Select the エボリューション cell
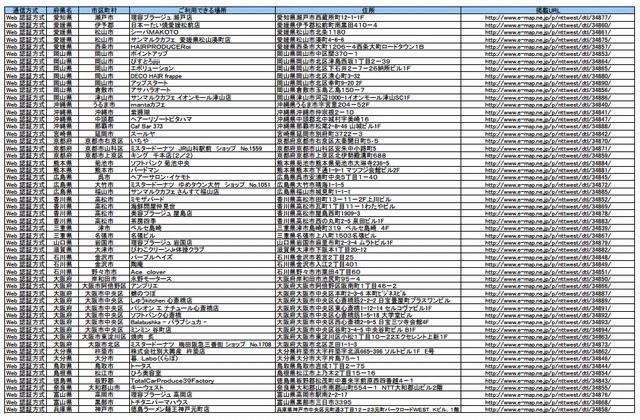 [202, 69]
